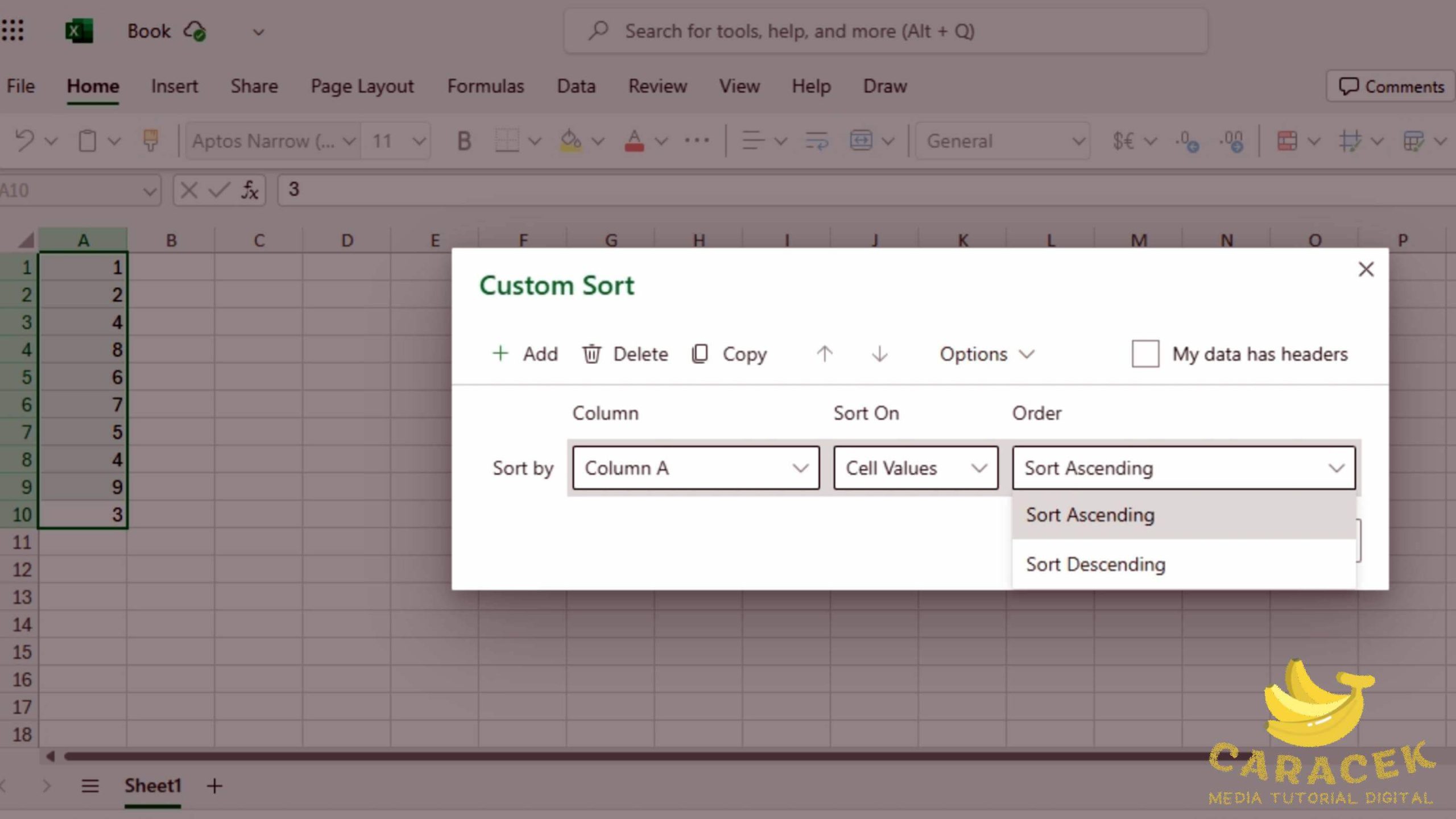Choose Sort Descending from the list
Screen dimensions: 1456x819
point(1095,564)
